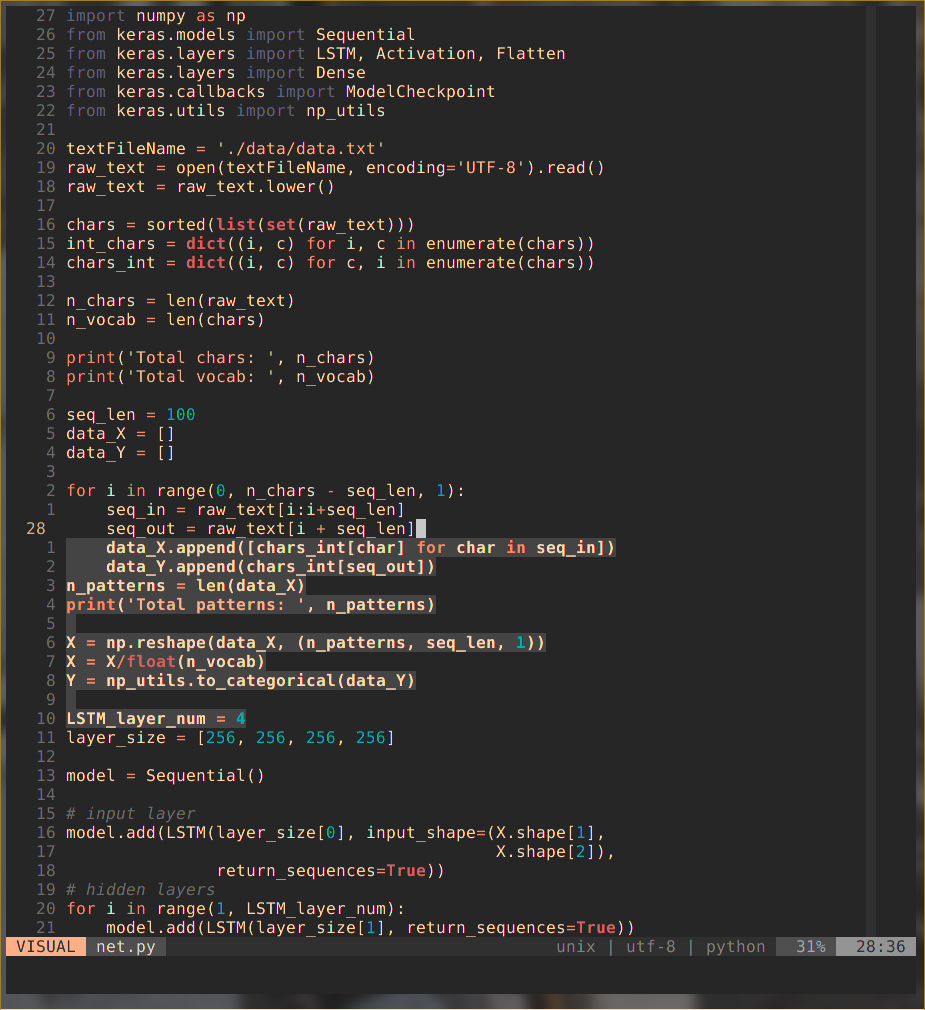The image size is (925, 1010).
Task: Click 'Dense' in the keras.layers import
Action: tap(341, 72)
